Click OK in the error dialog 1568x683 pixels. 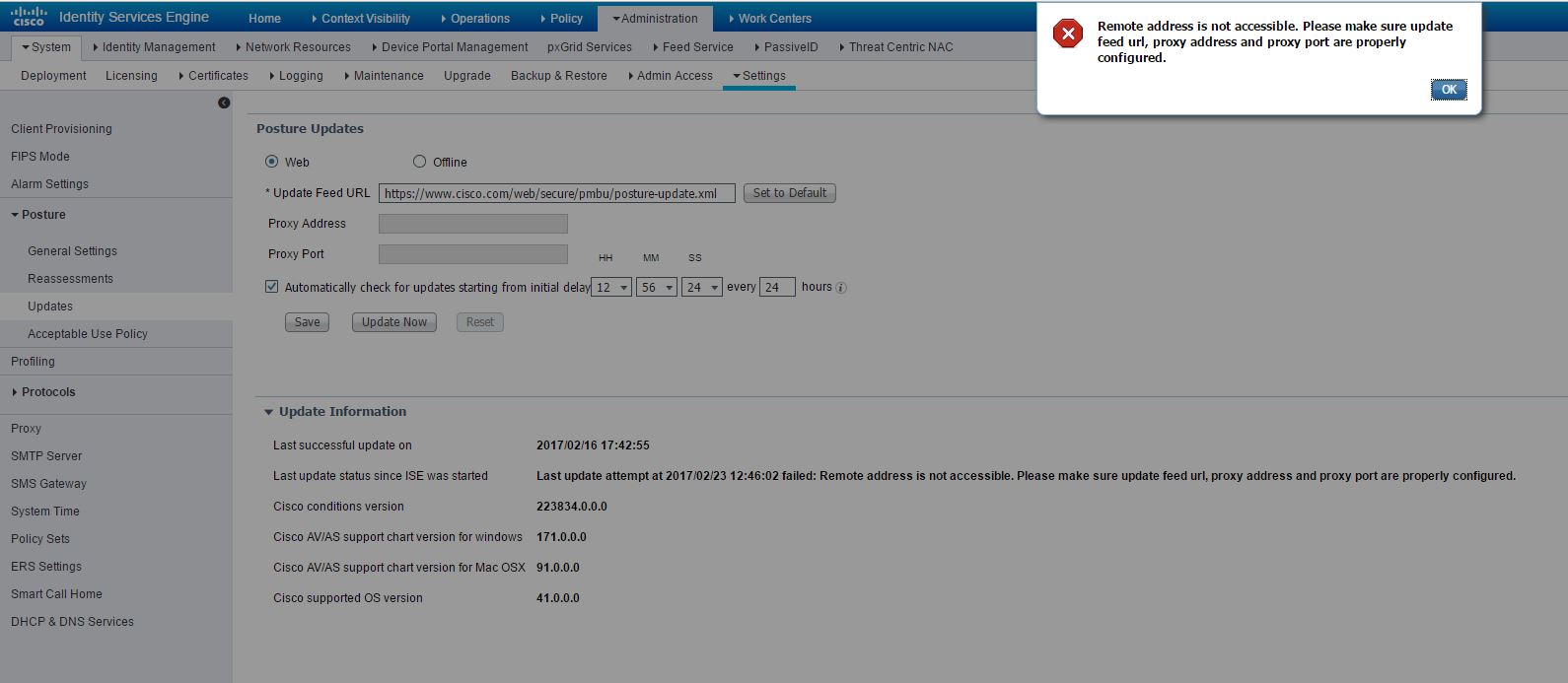click(x=1449, y=90)
